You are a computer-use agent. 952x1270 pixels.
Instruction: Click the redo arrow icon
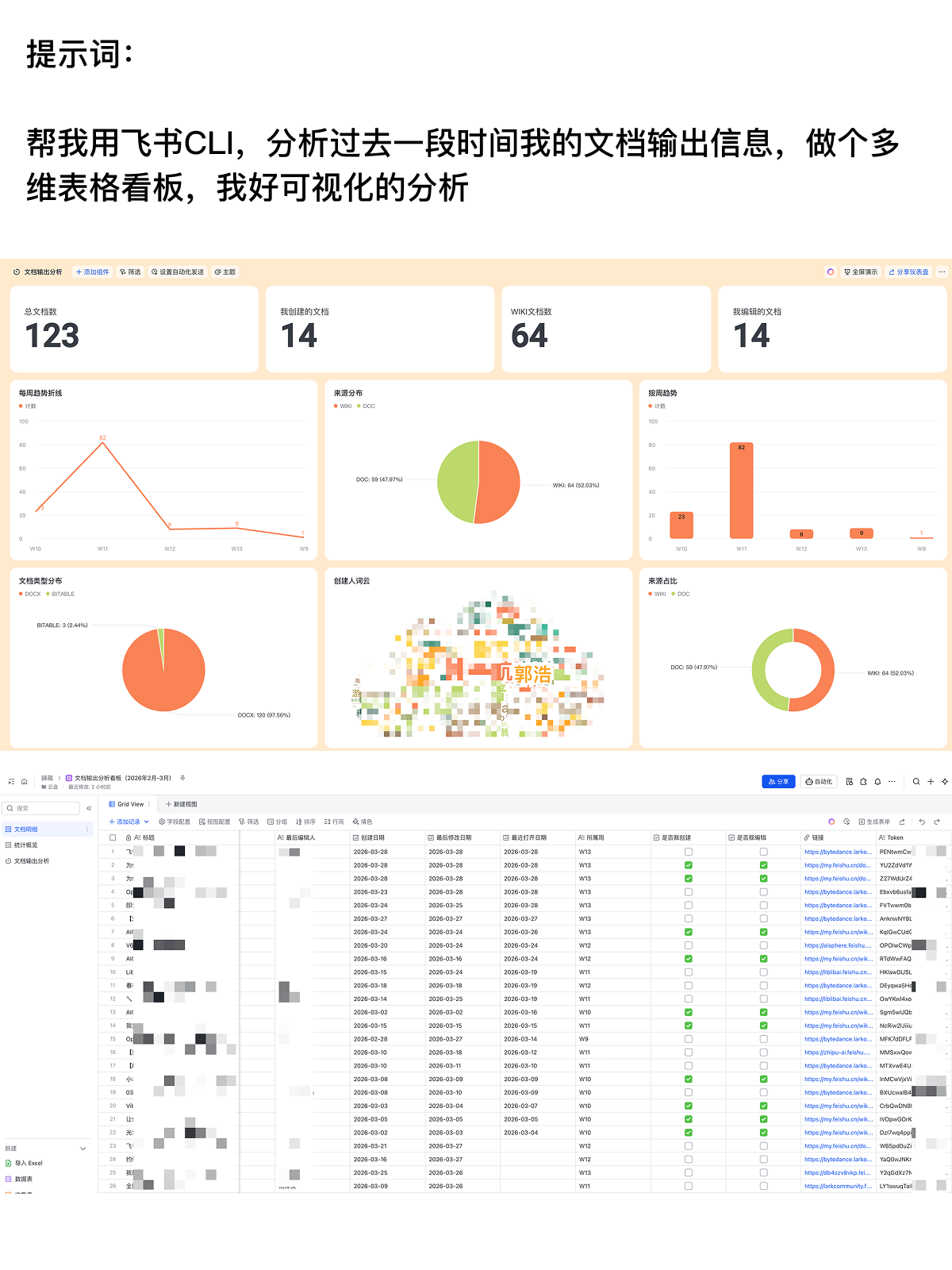(x=937, y=822)
